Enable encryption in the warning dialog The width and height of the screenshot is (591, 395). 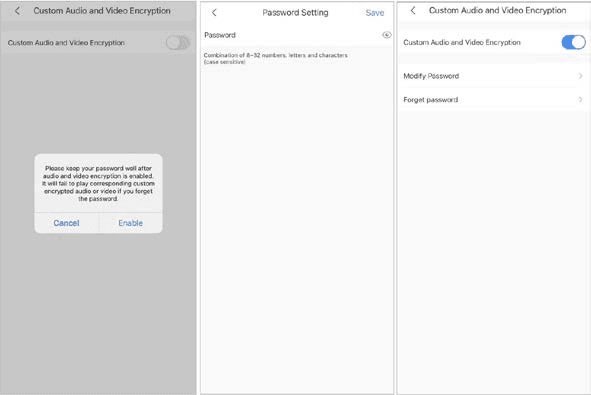[x=130, y=223]
